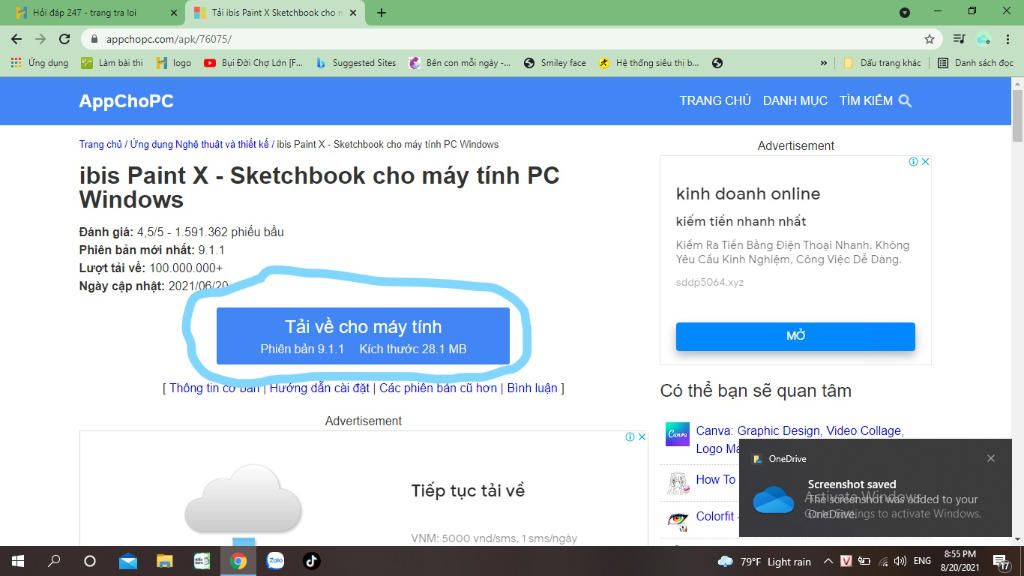Open the Suggested Sites bookmark
This screenshot has width=1024, height=576.
click(356, 63)
